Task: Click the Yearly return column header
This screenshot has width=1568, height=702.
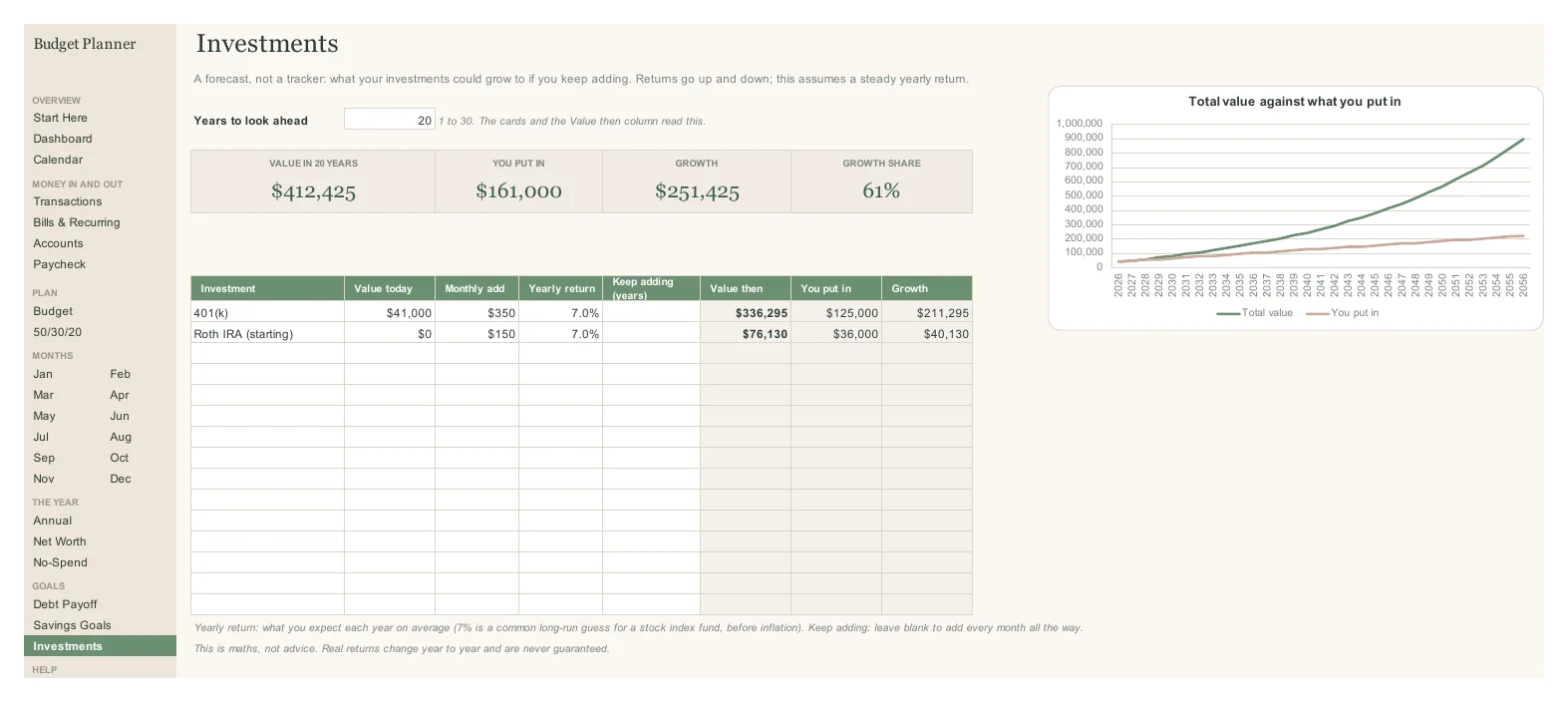Action: tap(561, 288)
